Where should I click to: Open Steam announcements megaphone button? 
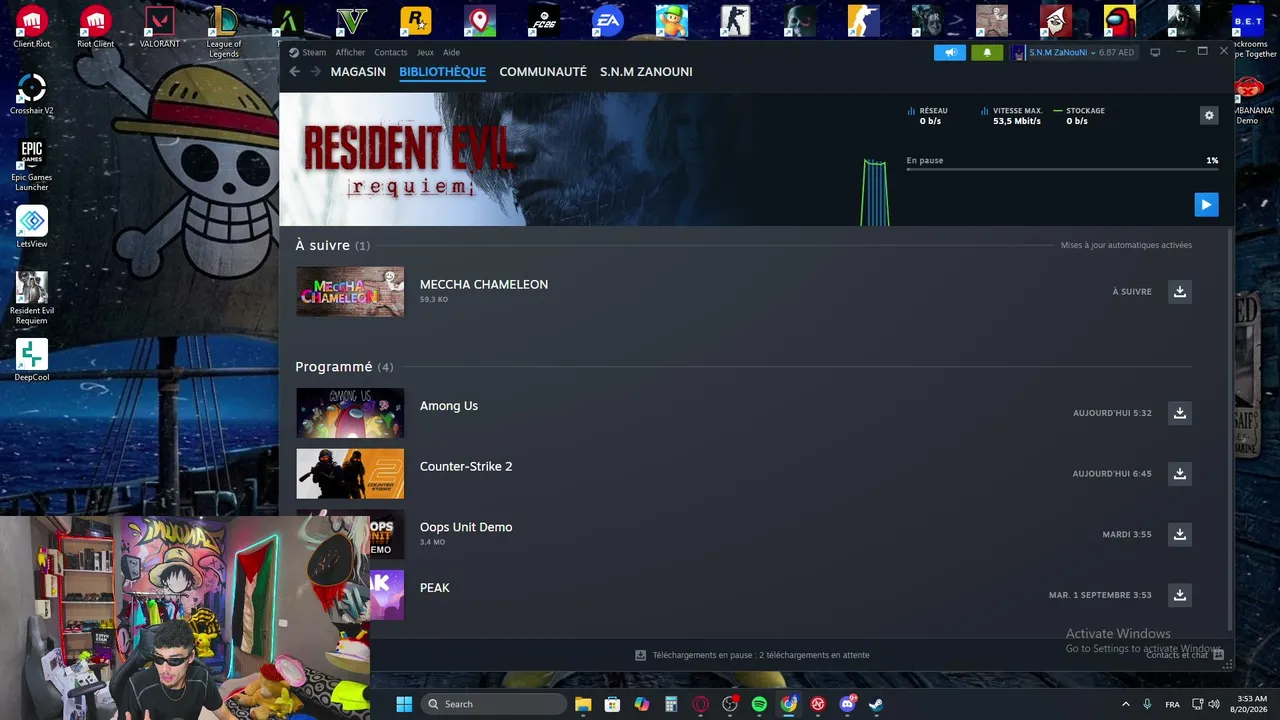point(950,52)
